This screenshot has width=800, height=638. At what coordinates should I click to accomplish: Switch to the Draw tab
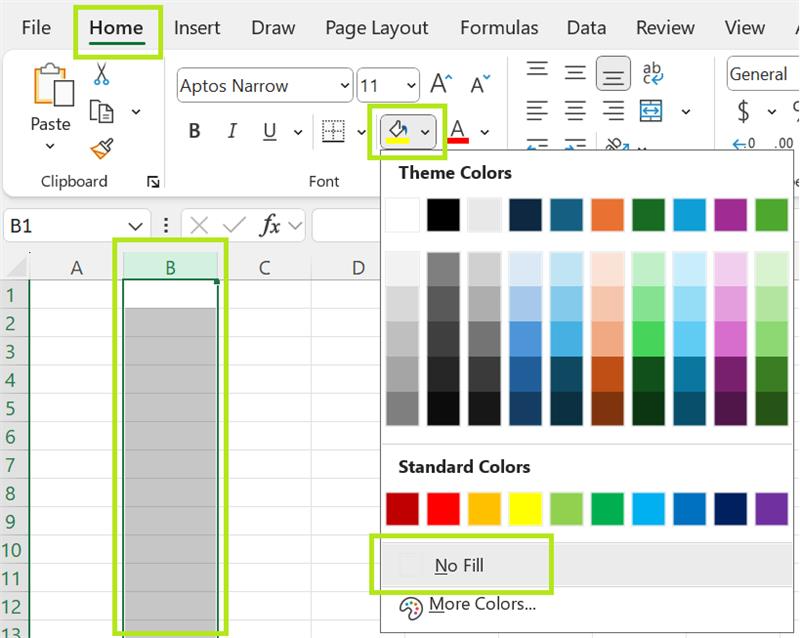coord(273,28)
